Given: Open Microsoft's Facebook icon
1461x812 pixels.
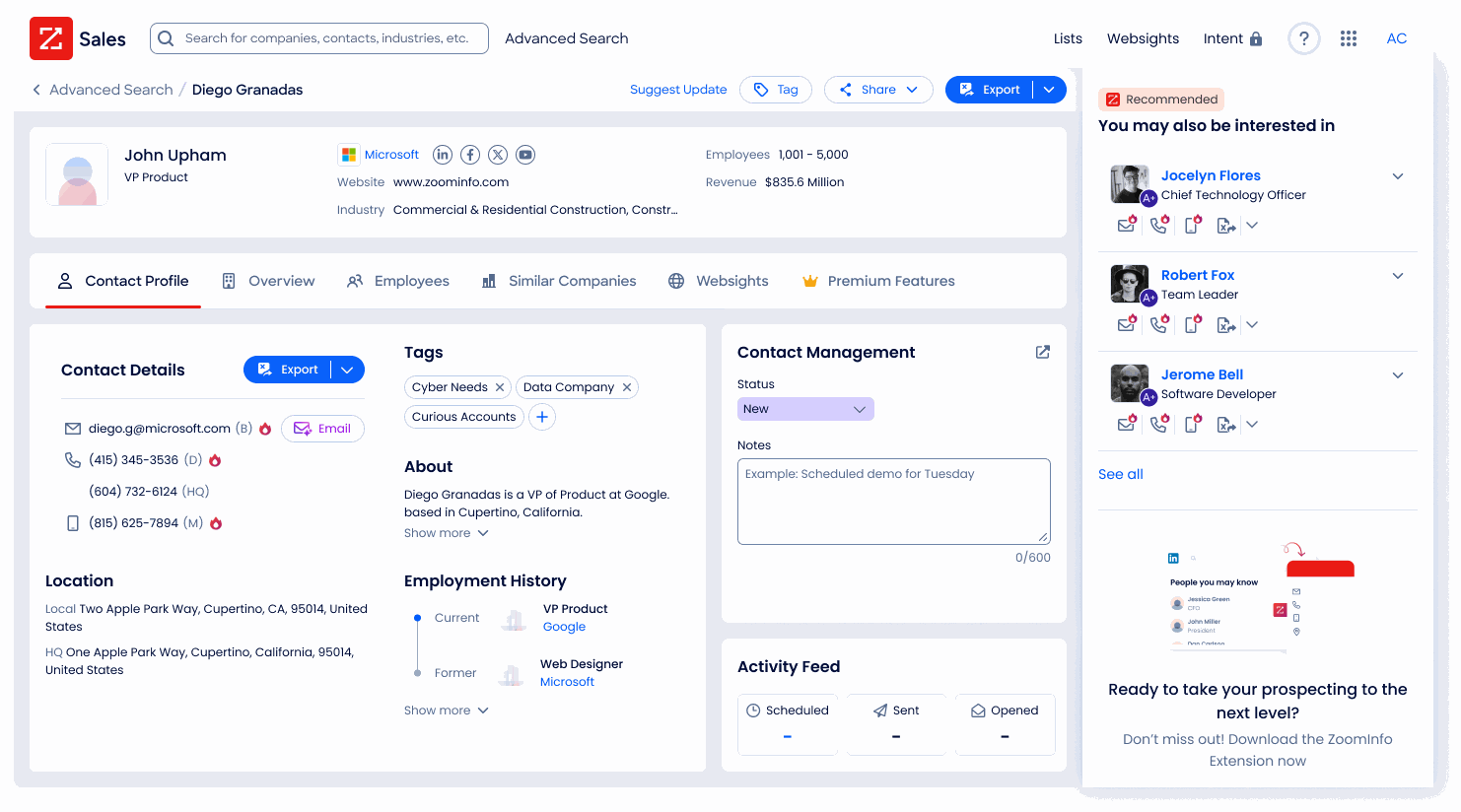Looking at the screenshot, I should point(470,155).
